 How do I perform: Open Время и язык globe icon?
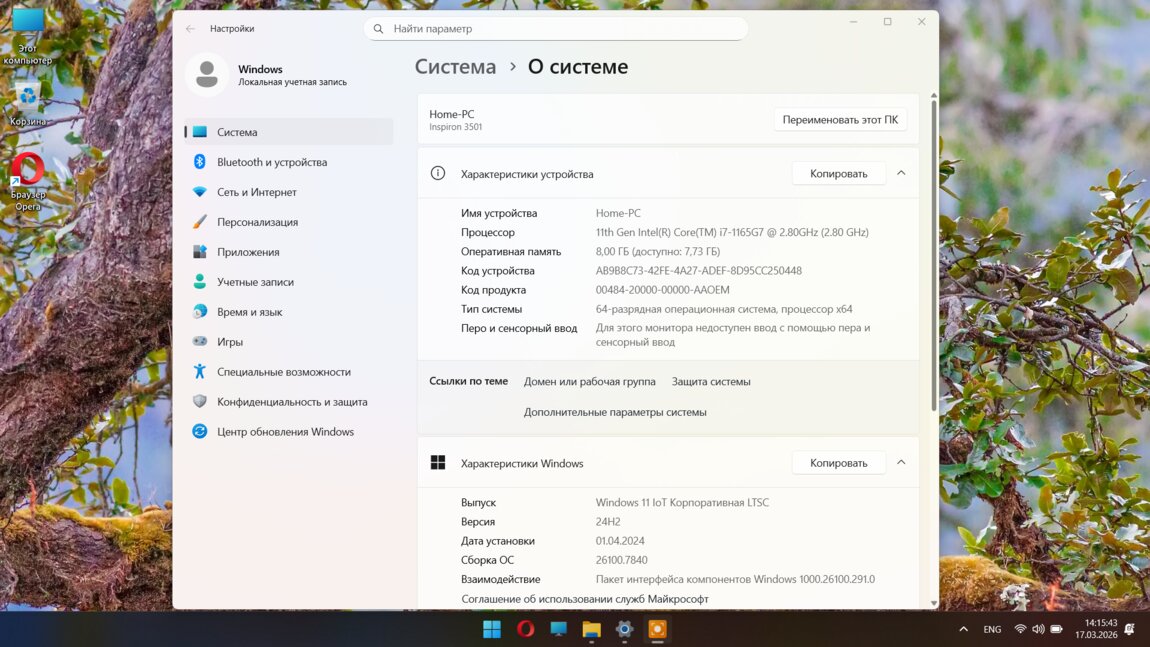click(199, 312)
